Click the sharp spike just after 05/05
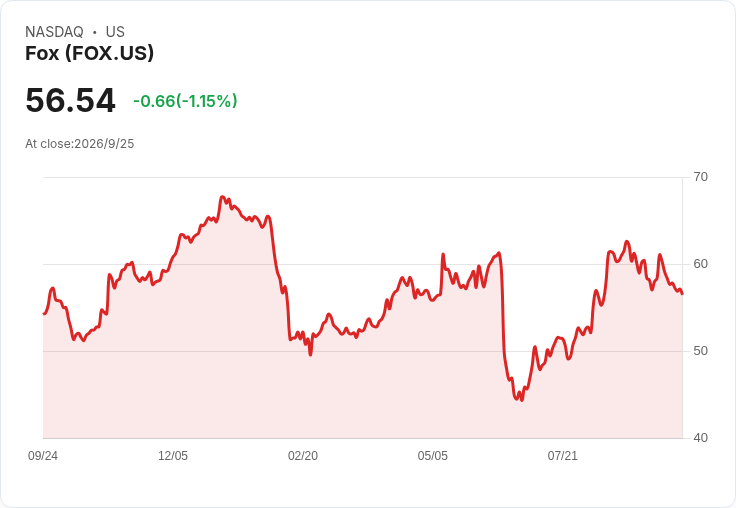 443,254
